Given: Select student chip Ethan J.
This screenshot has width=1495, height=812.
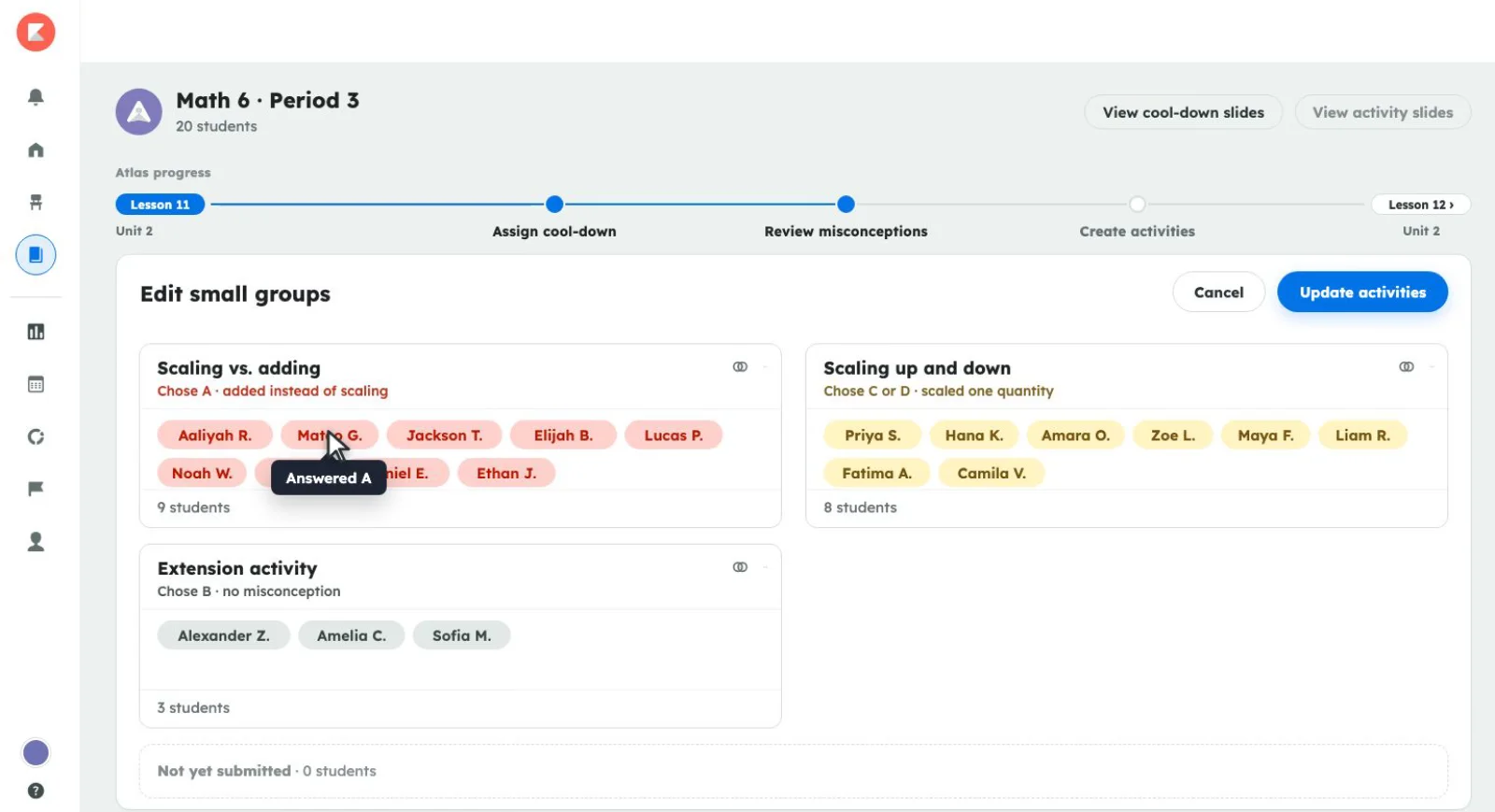Looking at the screenshot, I should click(506, 473).
